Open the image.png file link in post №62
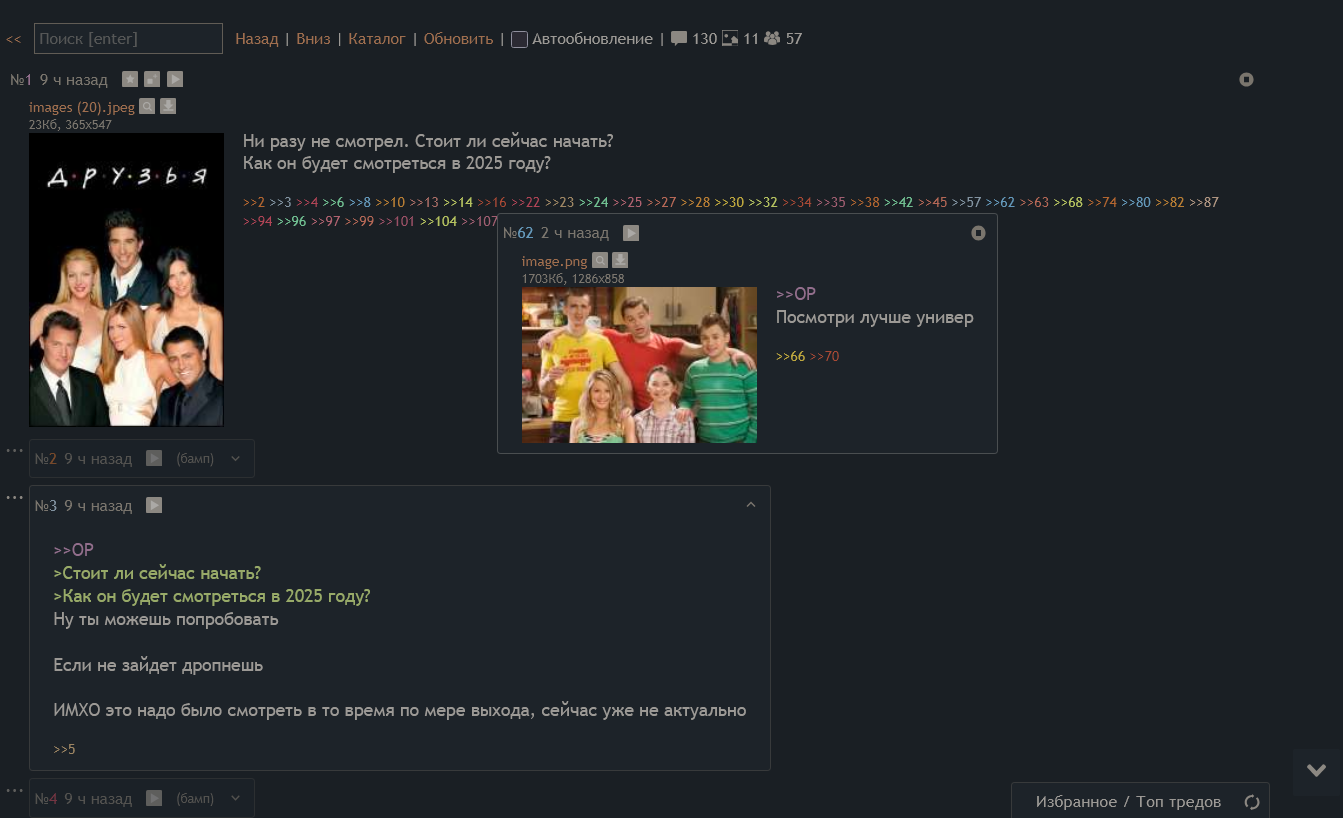1343x818 pixels. pos(555,261)
